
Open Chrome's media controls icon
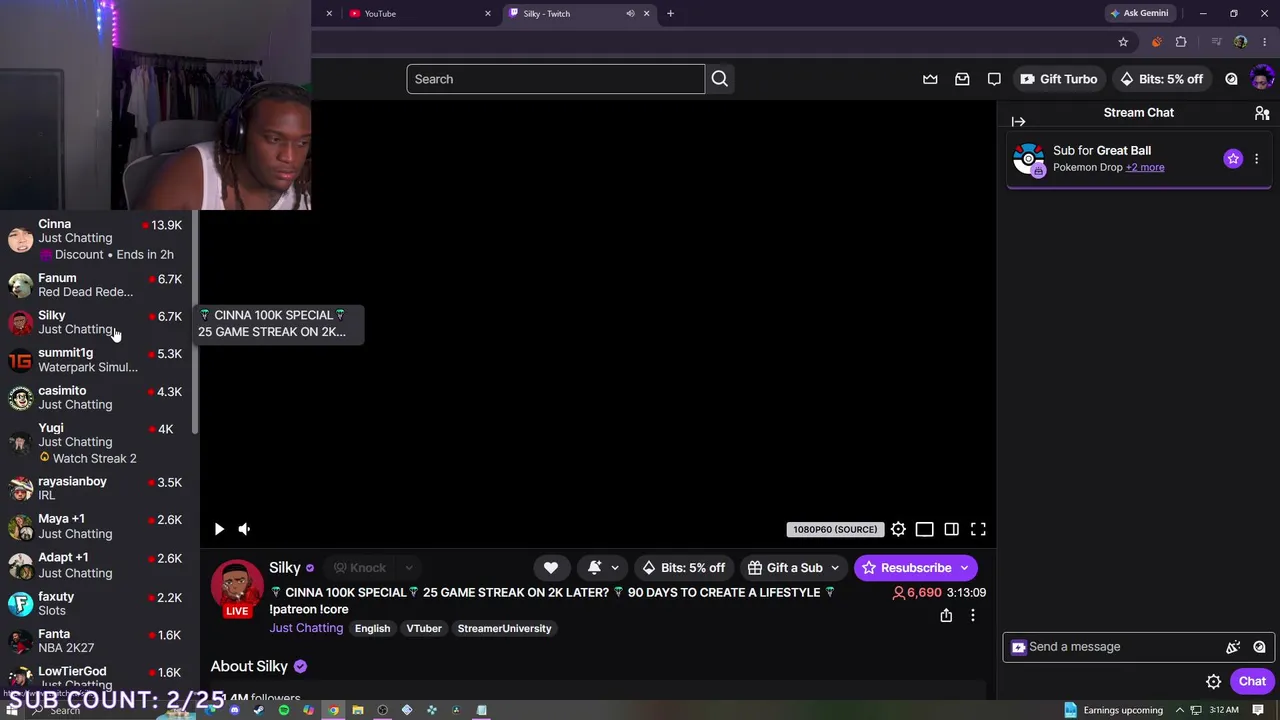[1216, 42]
